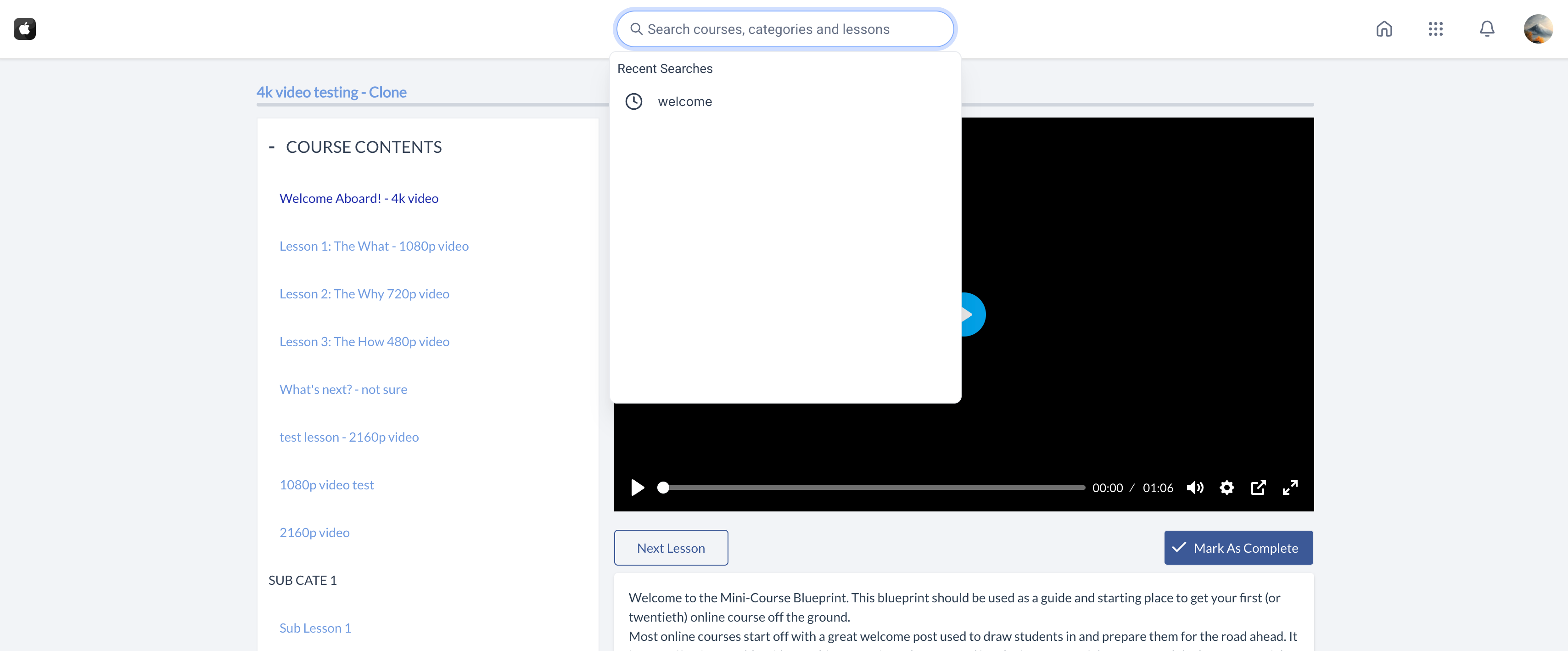The width and height of the screenshot is (1568, 651).
Task: Select the recent search 'welcome'
Action: 684,101
